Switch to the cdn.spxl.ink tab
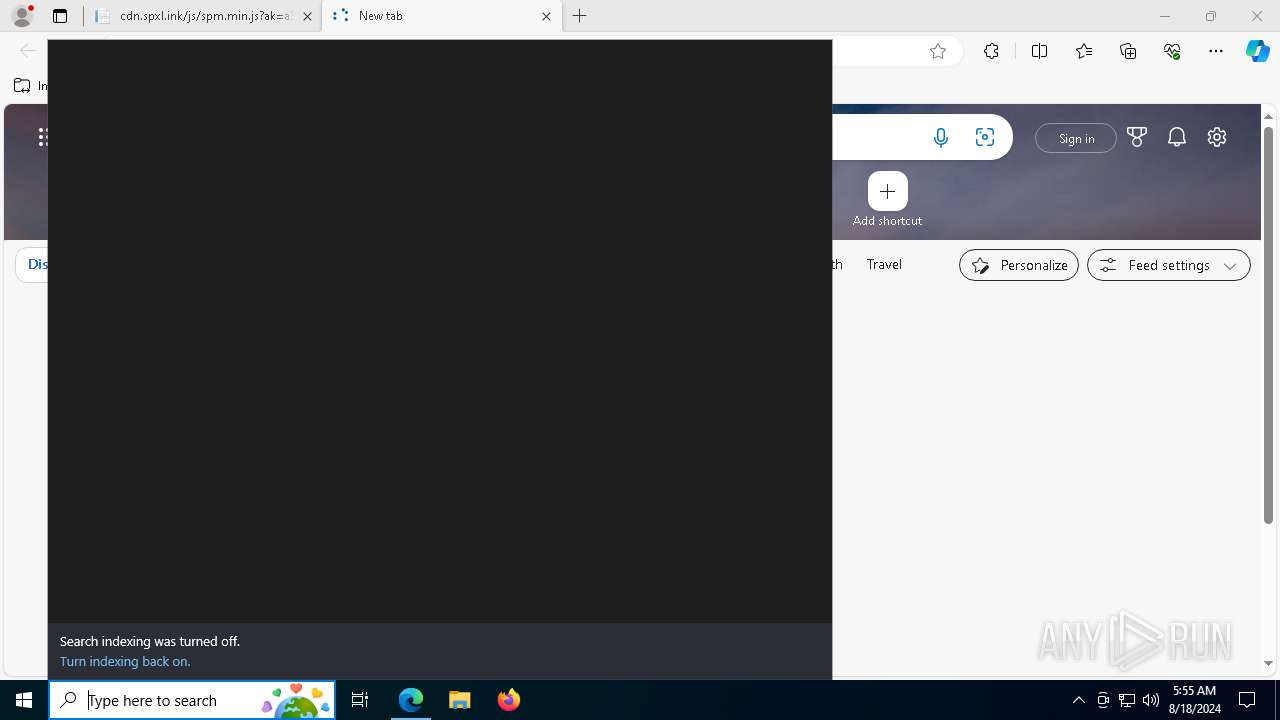 point(203,16)
